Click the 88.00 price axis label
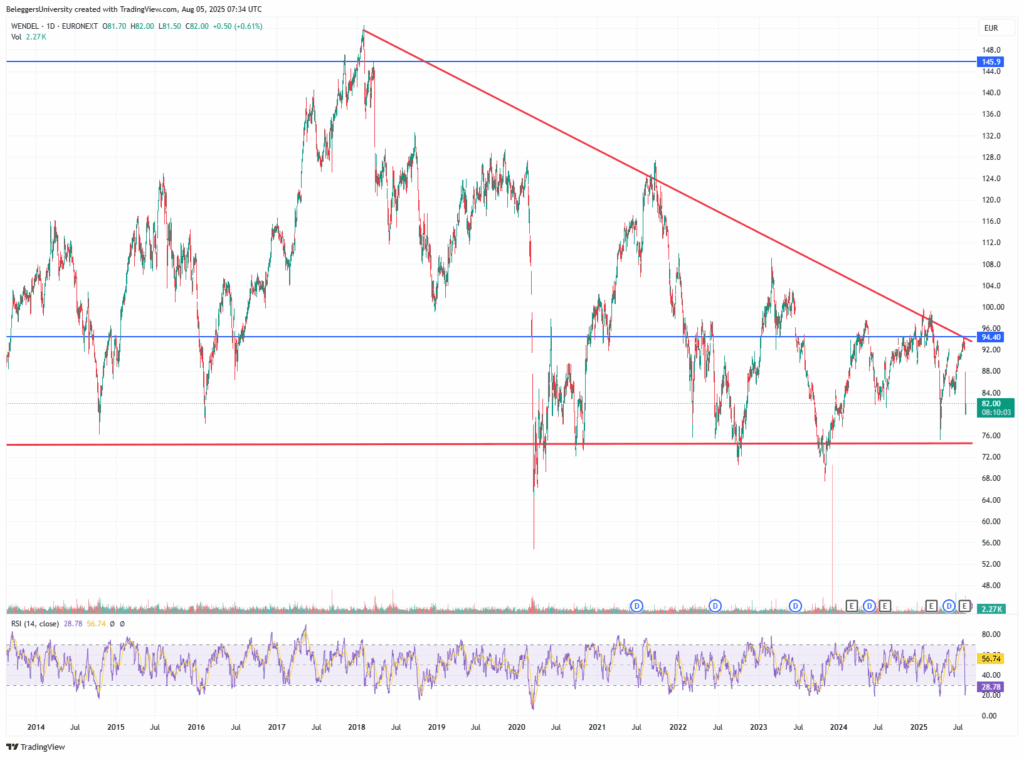The image size is (1024, 758). tap(991, 371)
